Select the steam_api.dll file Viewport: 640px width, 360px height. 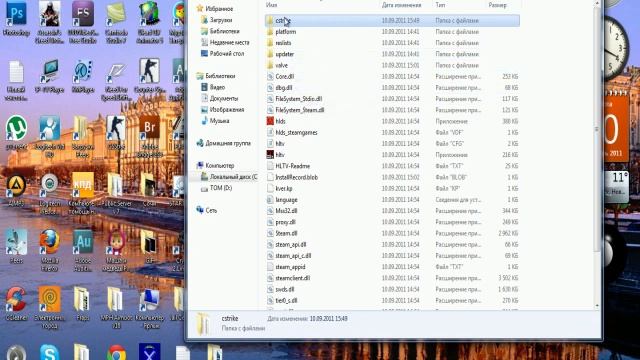291,244
